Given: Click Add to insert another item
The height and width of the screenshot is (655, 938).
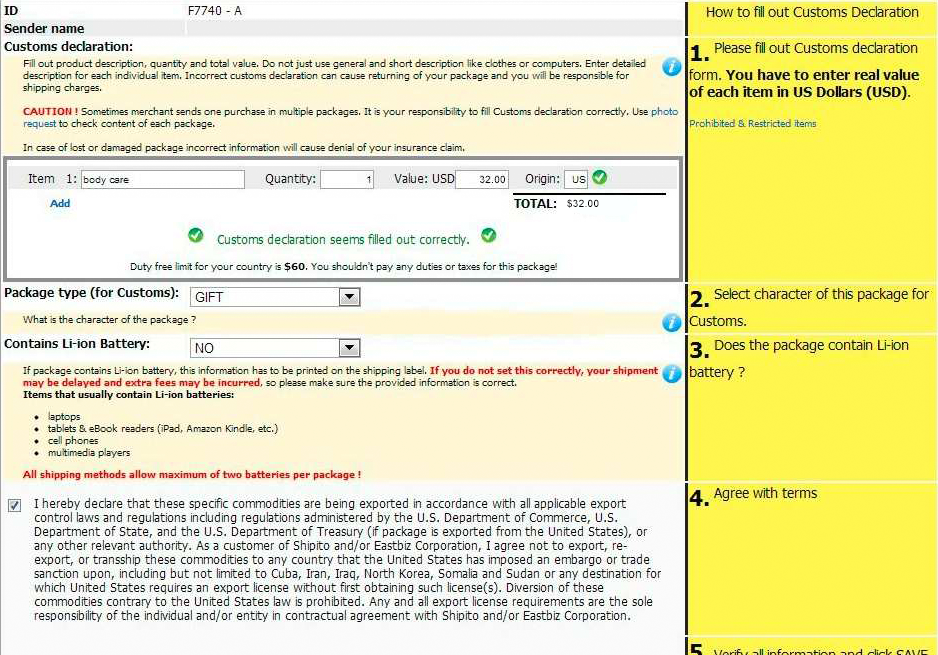Looking at the screenshot, I should (x=60, y=203).
